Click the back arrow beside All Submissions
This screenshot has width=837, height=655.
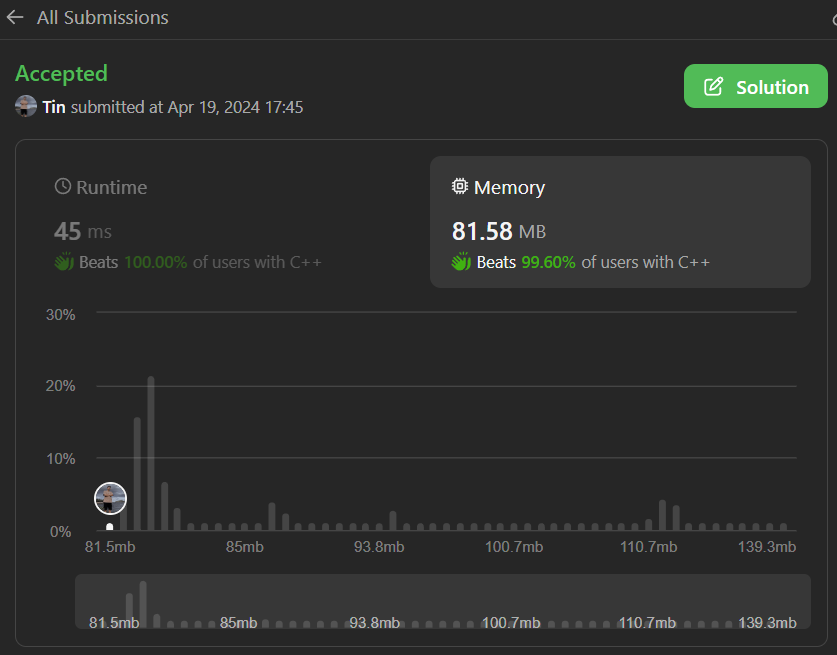point(15,18)
